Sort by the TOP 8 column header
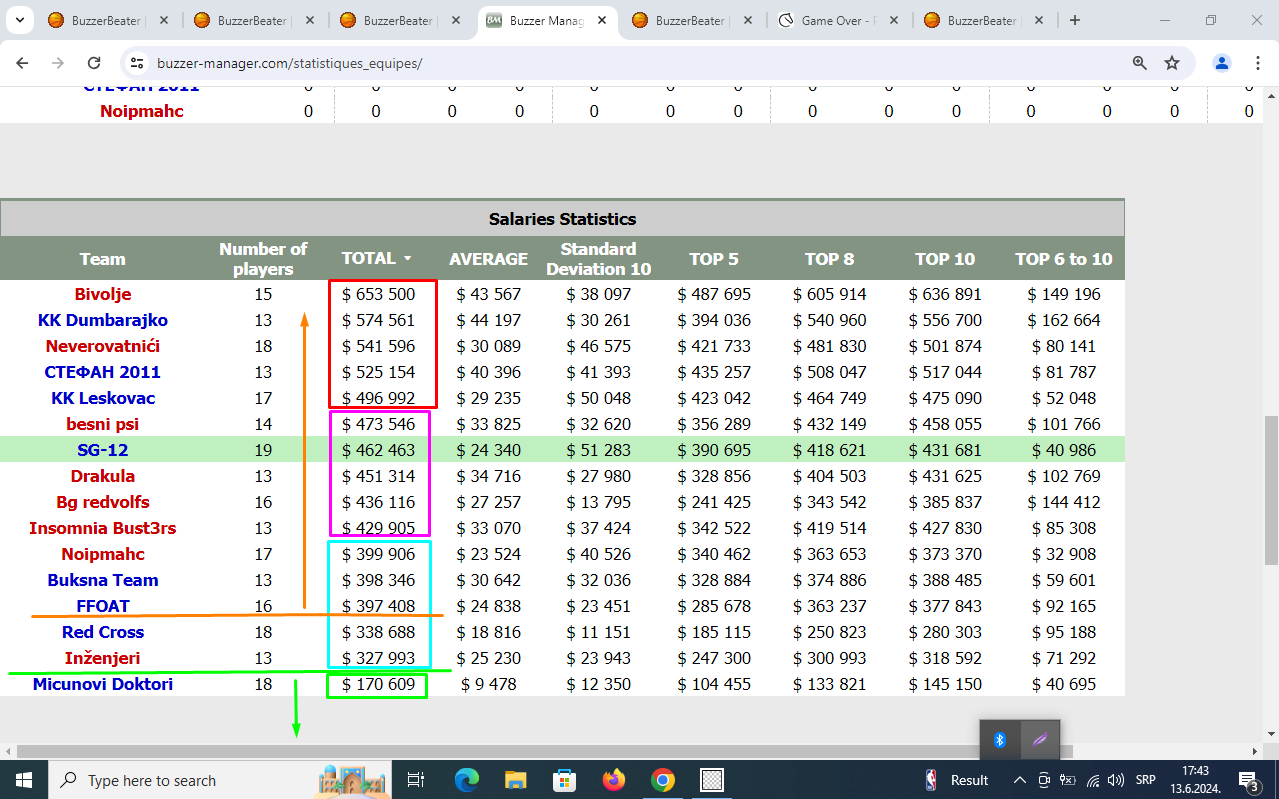This screenshot has width=1279, height=799. tap(830, 259)
